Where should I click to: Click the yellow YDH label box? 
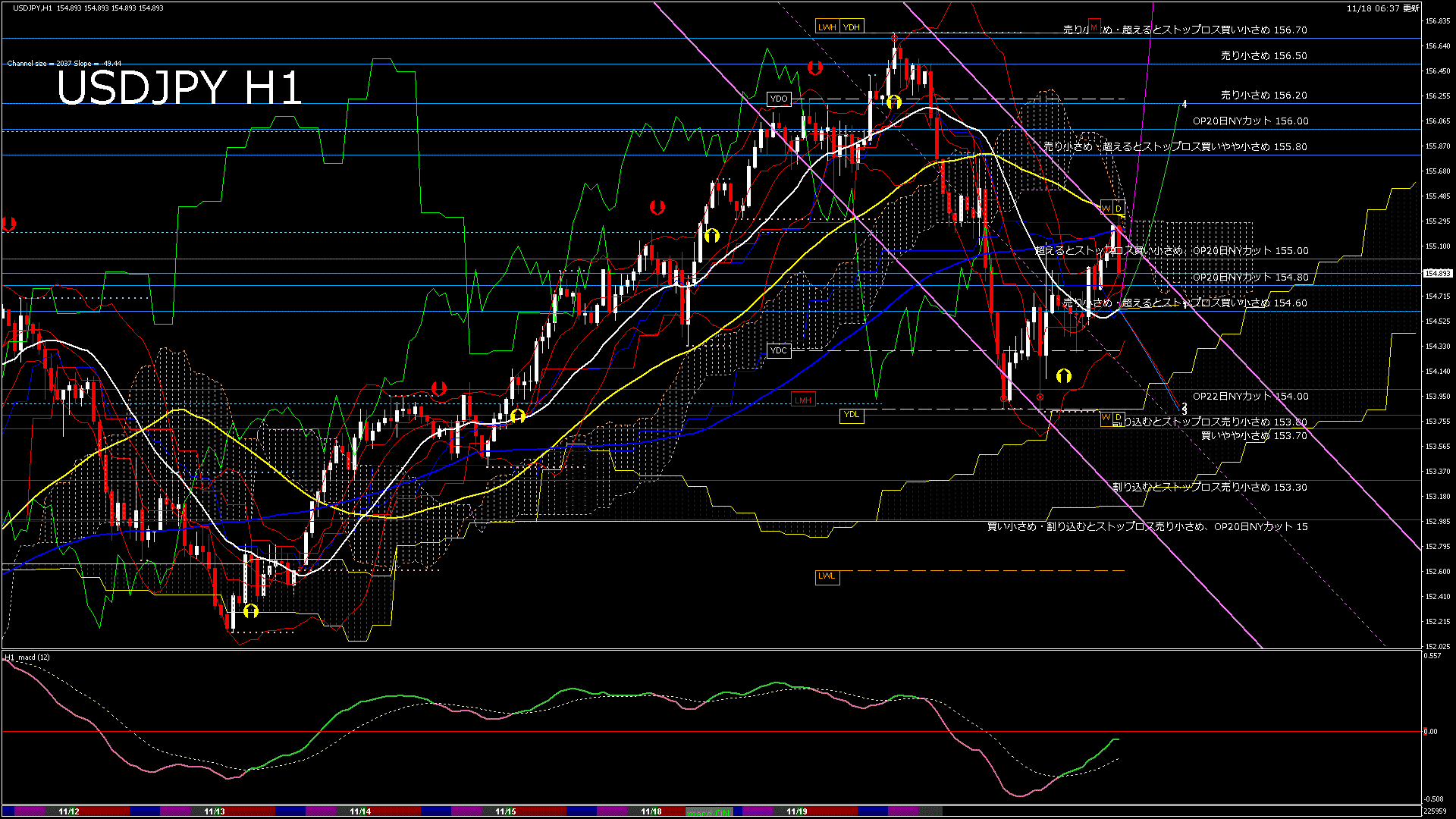click(852, 27)
